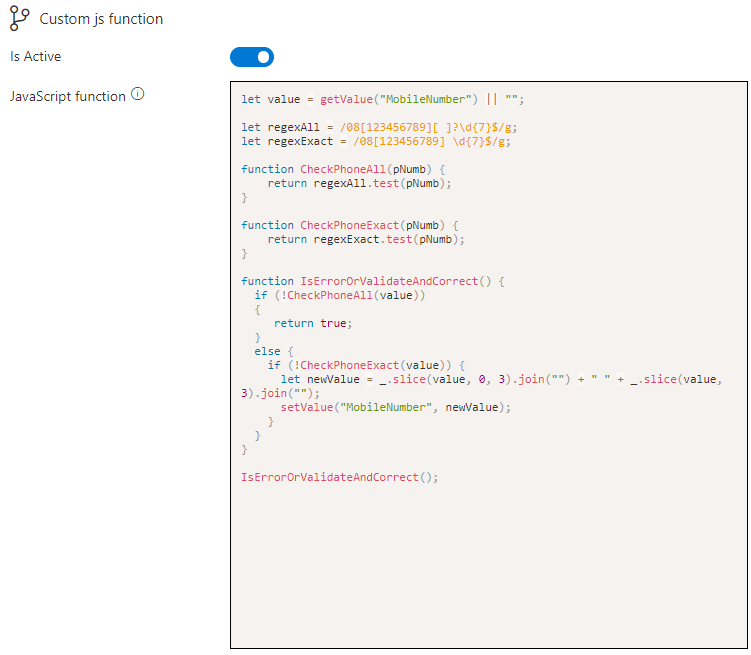Disable the Is Active toggle
The image size is (751, 655).
[252, 57]
